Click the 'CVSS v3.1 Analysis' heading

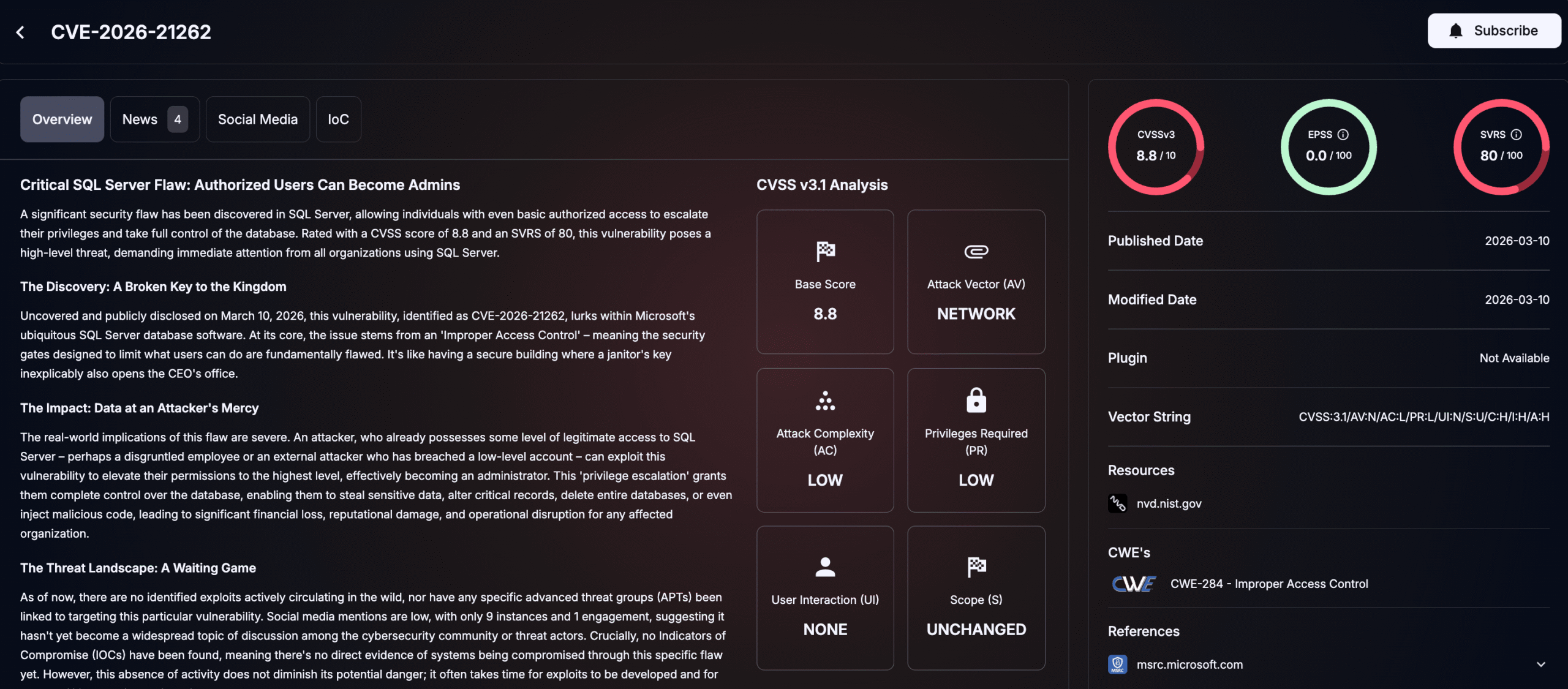tap(822, 185)
